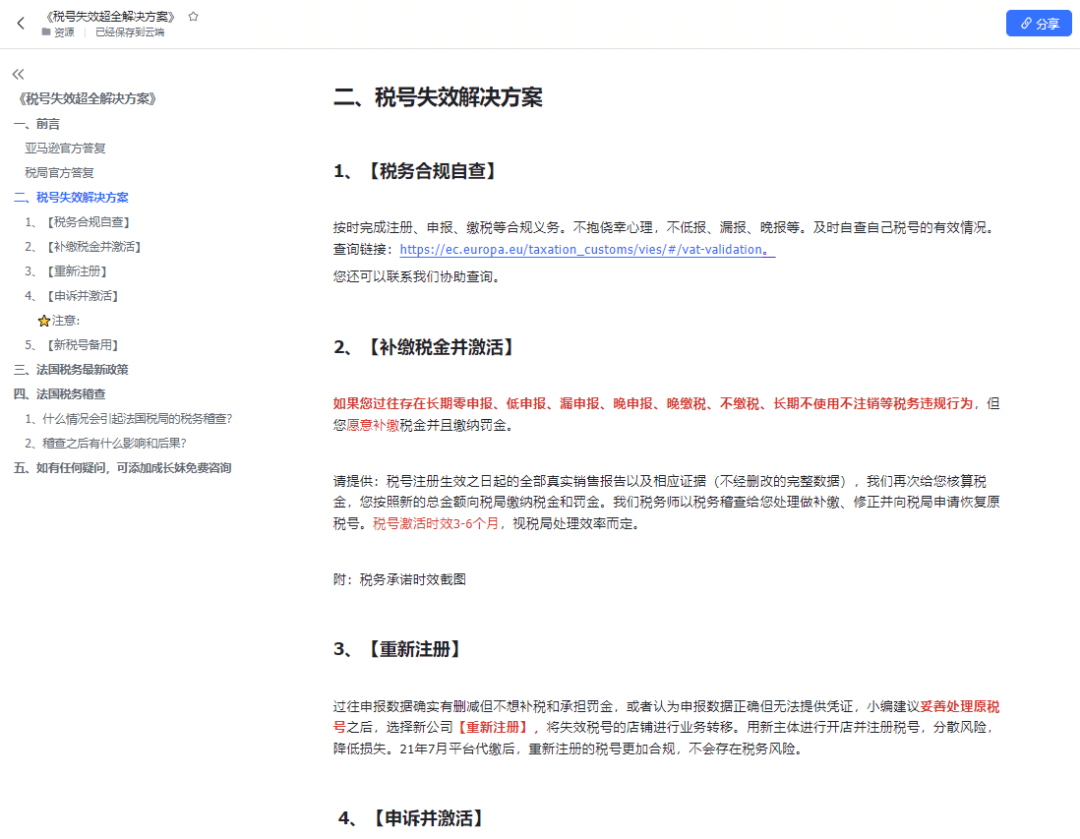Select 税局官方答复 in the sidebar

(x=62, y=172)
